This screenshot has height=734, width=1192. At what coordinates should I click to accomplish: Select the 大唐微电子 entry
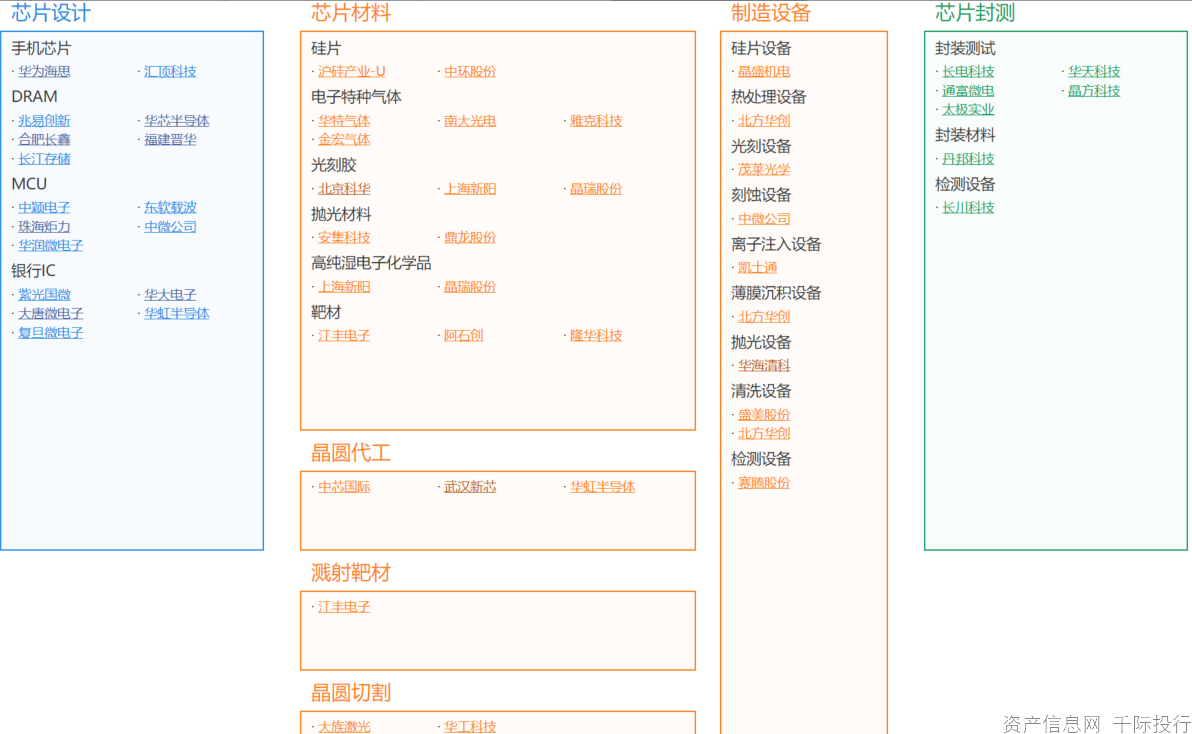coord(50,314)
